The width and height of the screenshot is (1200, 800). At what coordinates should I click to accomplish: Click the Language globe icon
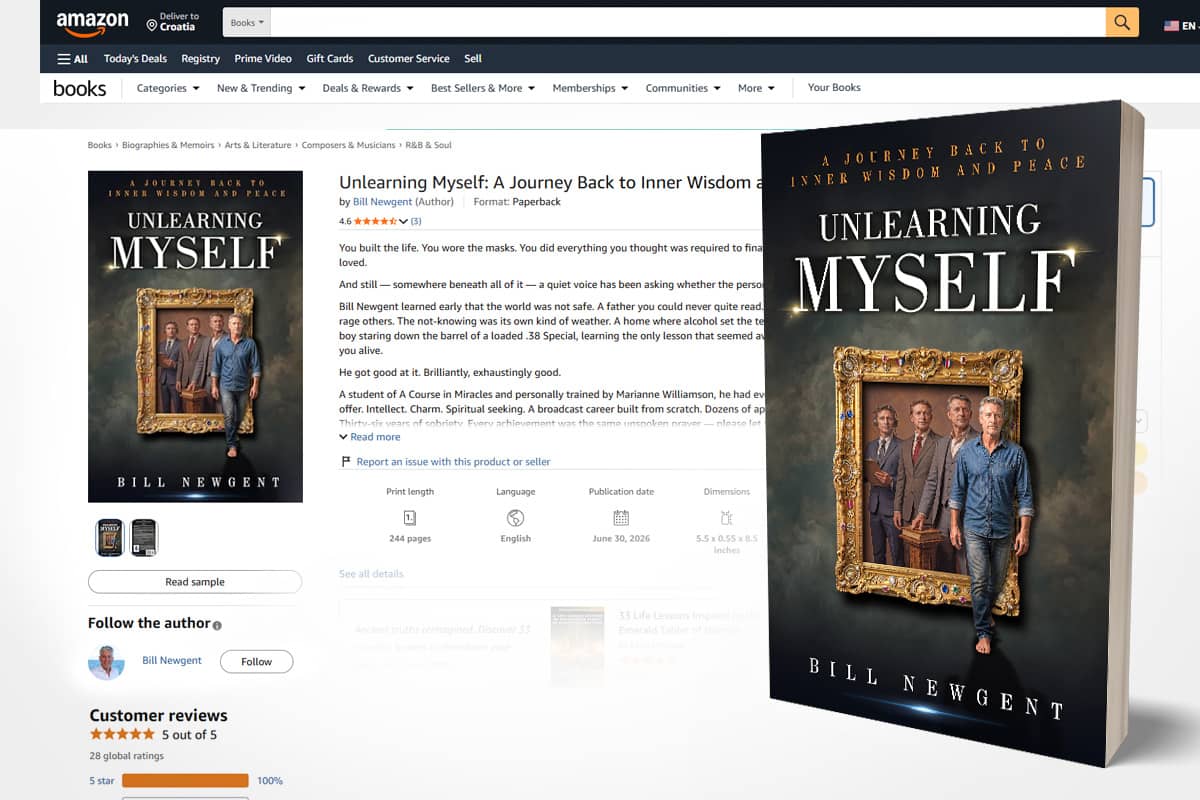click(x=516, y=518)
